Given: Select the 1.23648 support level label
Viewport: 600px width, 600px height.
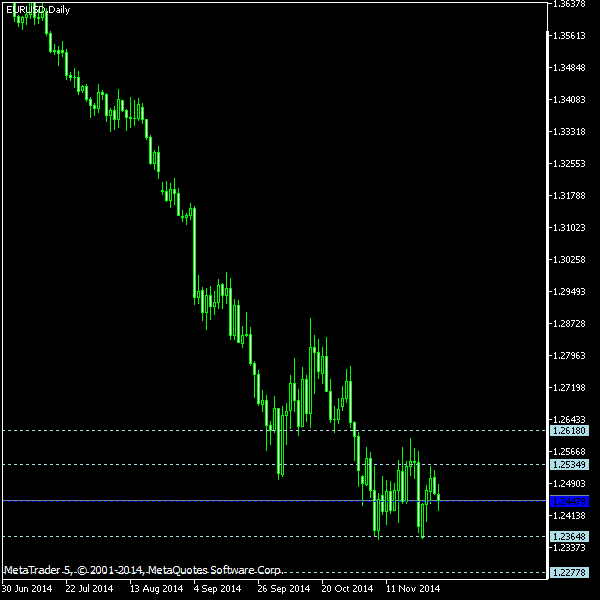Looking at the screenshot, I should [569, 536].
